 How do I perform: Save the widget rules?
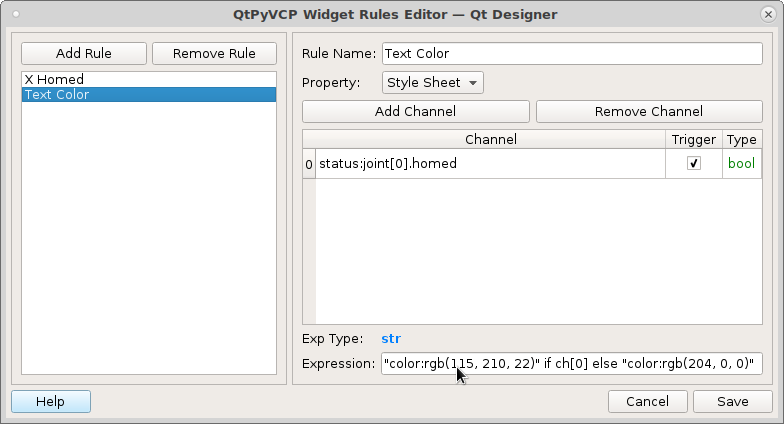coord(732,402)
